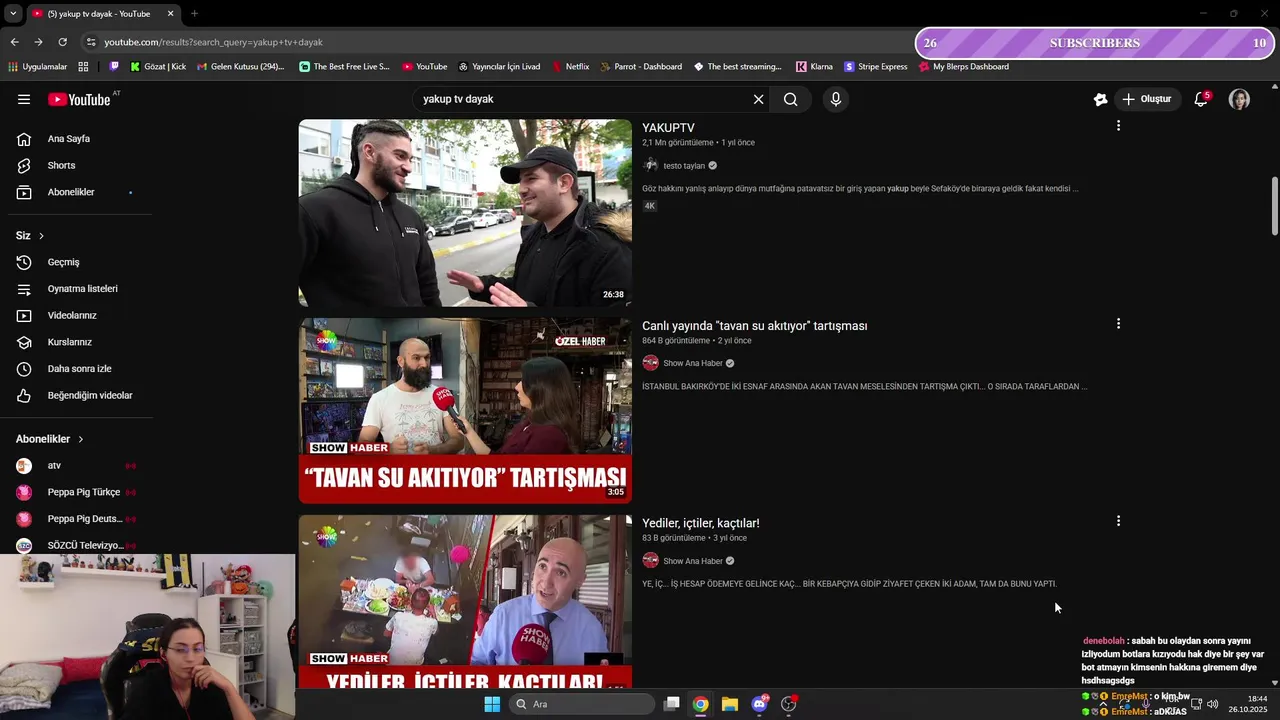Clear the search query with the X
Viewport: 1280px width, 720px height.
(758, 99)
